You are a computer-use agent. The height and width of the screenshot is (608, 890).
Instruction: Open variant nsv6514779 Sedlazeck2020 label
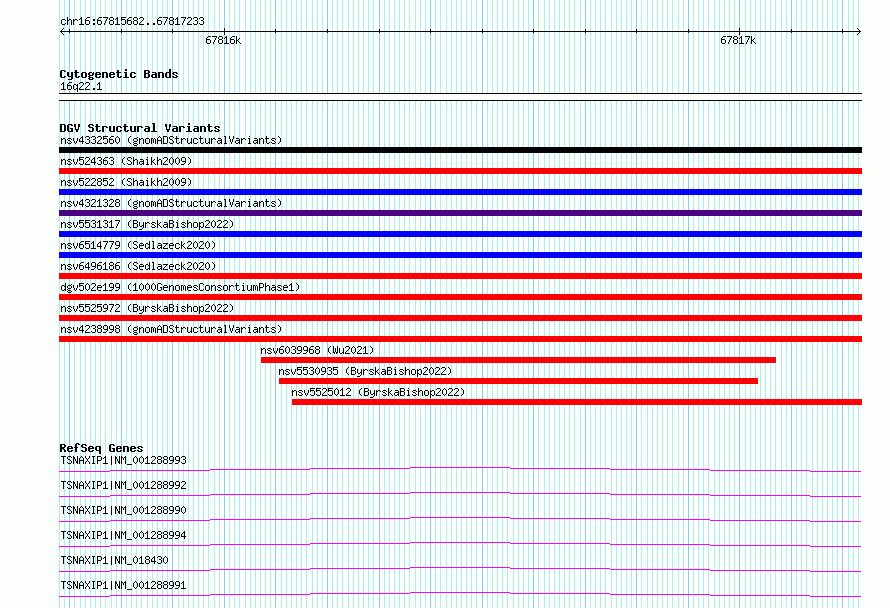(138, 245)
